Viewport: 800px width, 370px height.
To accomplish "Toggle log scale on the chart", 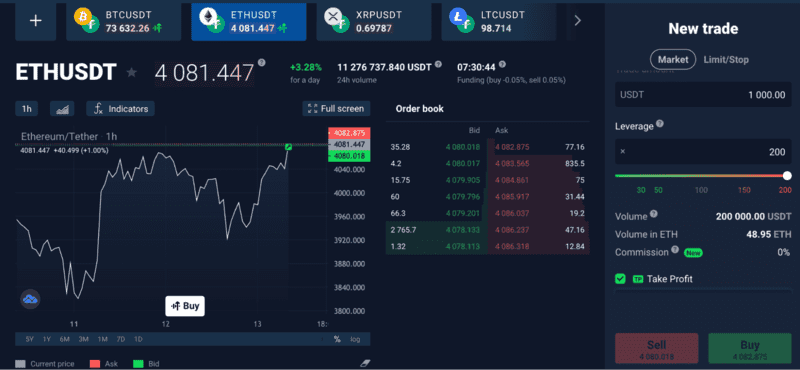I will point(355,339).
